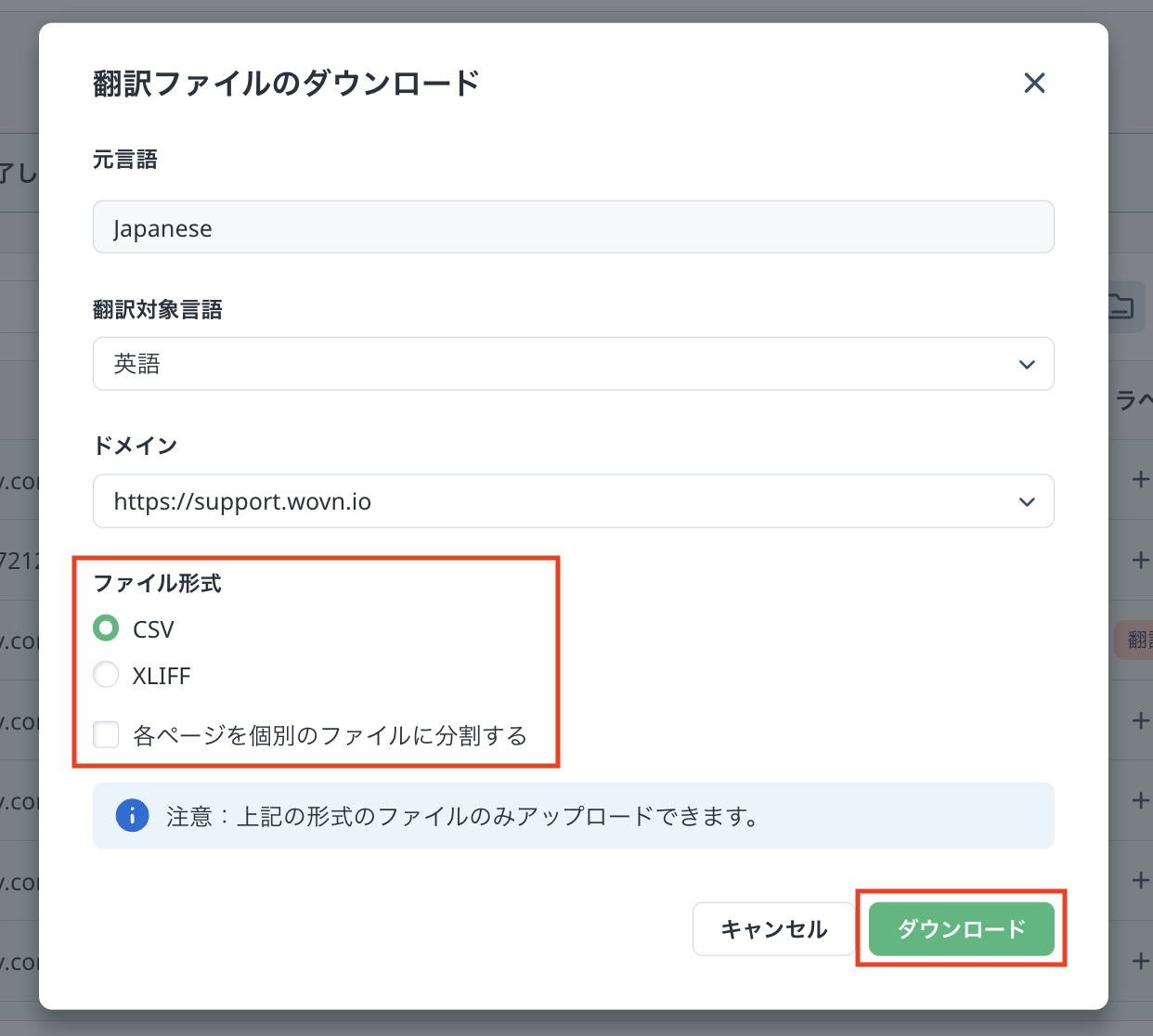Click the blue info icon in the notice
Image resolution: width=1153 pixels, height=1036 pixels.
pos(132,816)
